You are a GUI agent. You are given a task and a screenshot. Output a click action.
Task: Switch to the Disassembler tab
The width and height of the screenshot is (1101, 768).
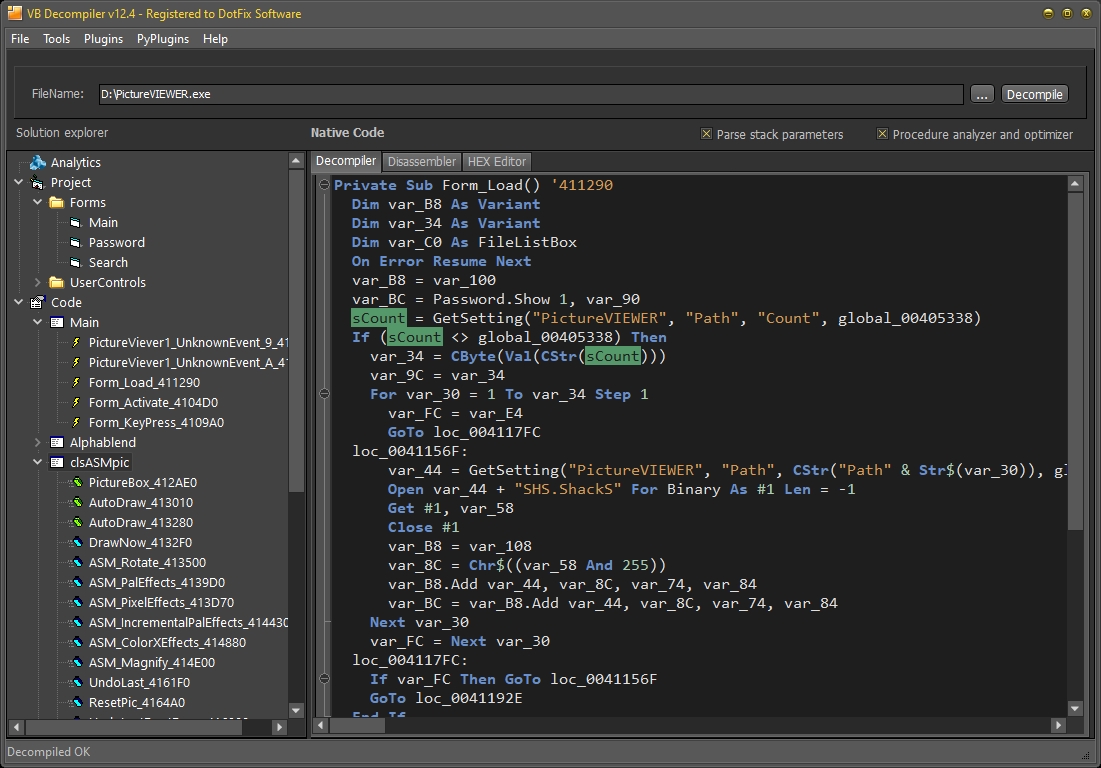coord(421,161)
